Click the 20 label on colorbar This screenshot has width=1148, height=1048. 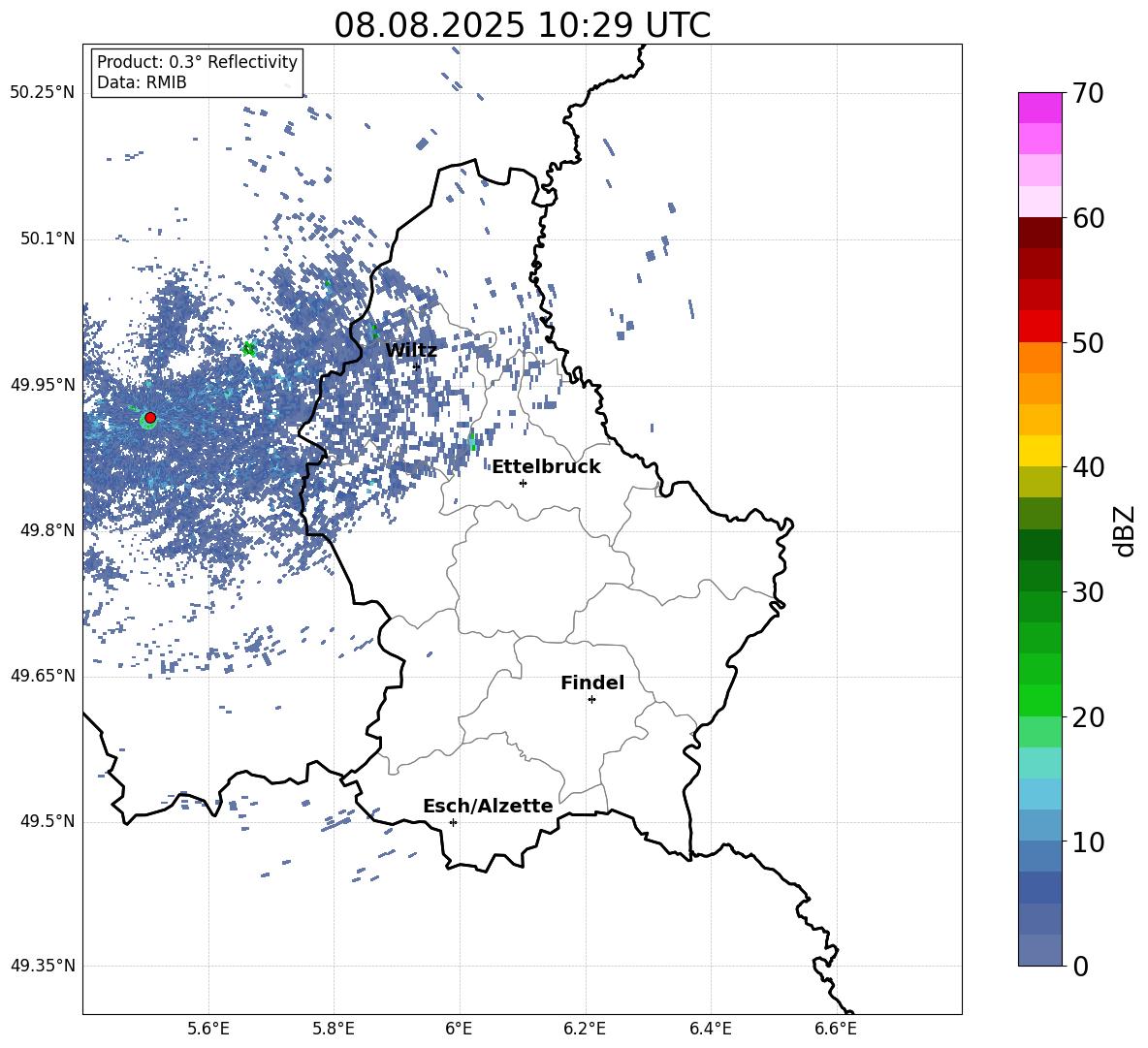click(1088, 717)
